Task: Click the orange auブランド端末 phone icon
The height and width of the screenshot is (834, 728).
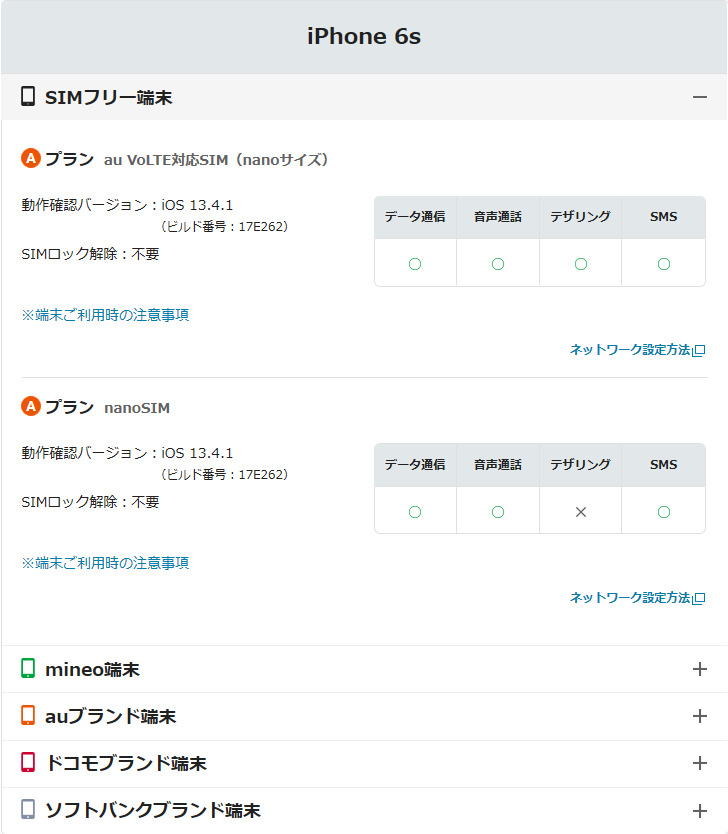Action: coord(28,716)
